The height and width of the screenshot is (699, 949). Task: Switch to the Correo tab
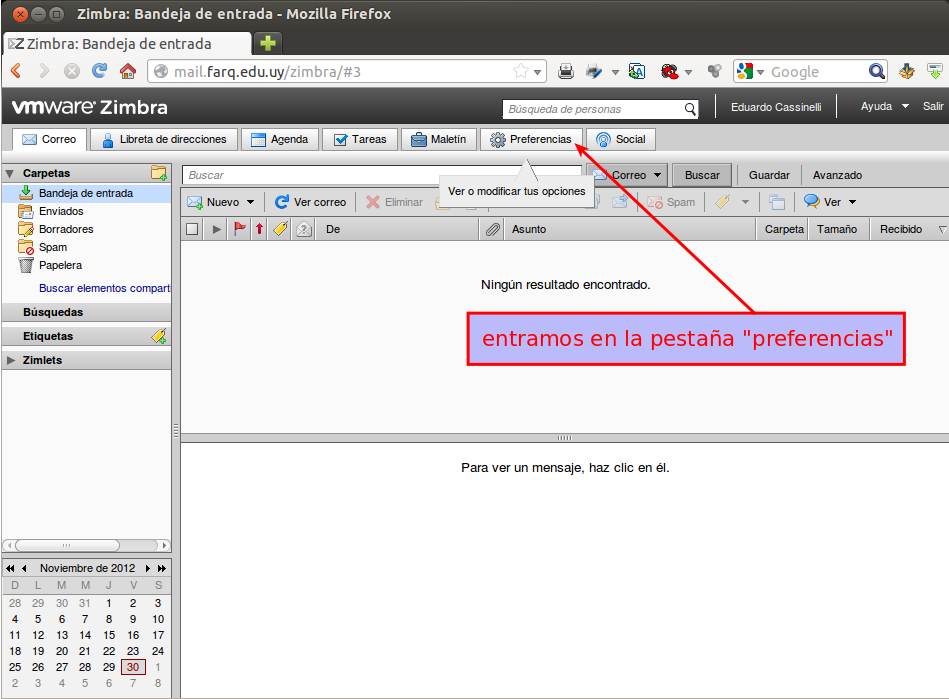pyautogui.click(x=49, y=139)
